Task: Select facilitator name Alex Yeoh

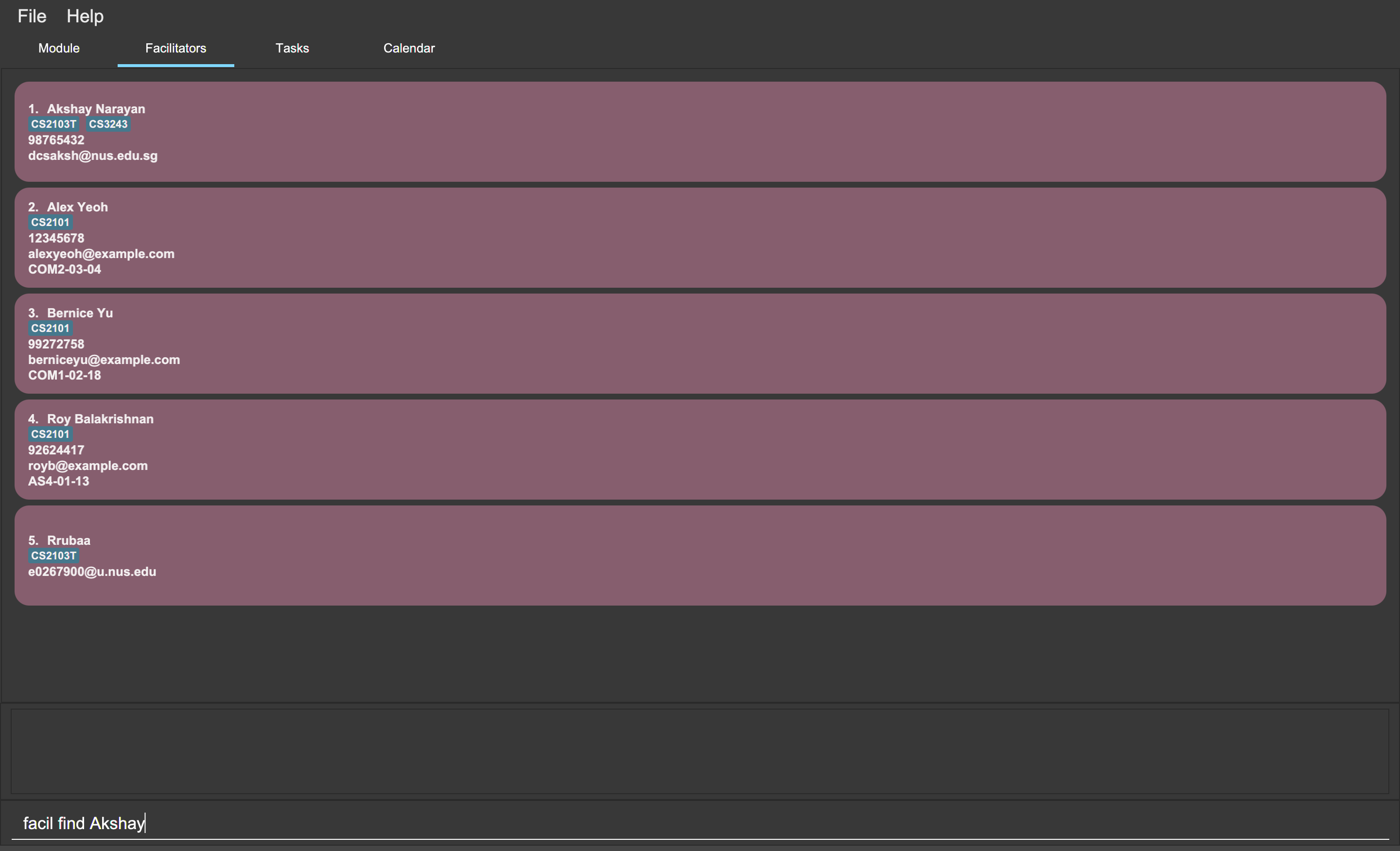Action: click(x=77, y=207)
